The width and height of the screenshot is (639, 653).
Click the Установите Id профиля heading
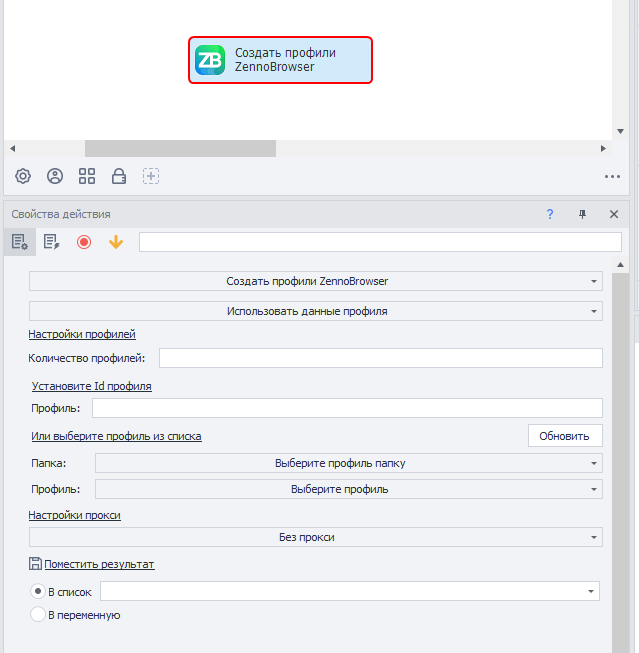[x=92, y=386]
